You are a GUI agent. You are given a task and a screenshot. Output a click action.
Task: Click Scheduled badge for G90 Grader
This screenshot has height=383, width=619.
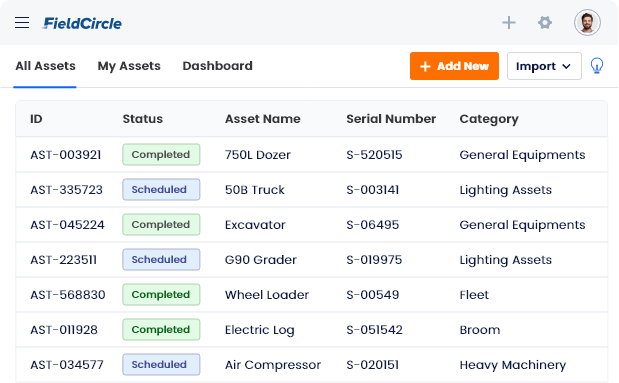point(161,259)
